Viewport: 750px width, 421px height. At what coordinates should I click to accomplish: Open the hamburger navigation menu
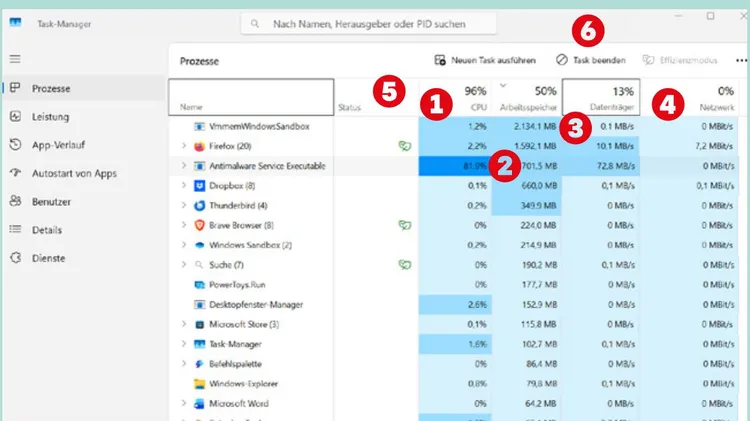point(15,59)
